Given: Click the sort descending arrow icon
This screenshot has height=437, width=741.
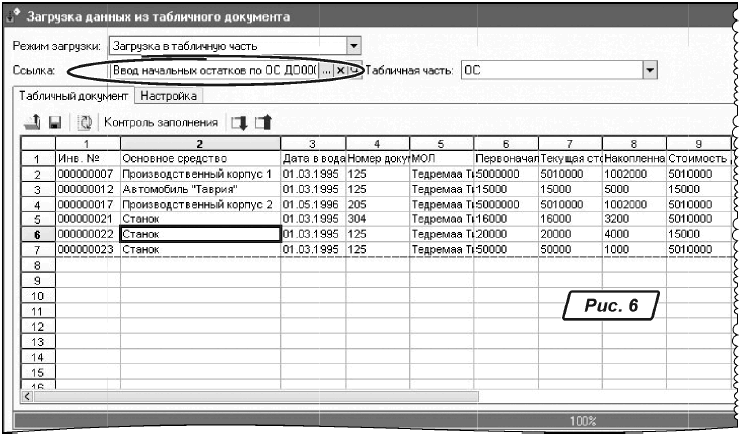Looking at the screenshot, I should click(x=238, y=123).
